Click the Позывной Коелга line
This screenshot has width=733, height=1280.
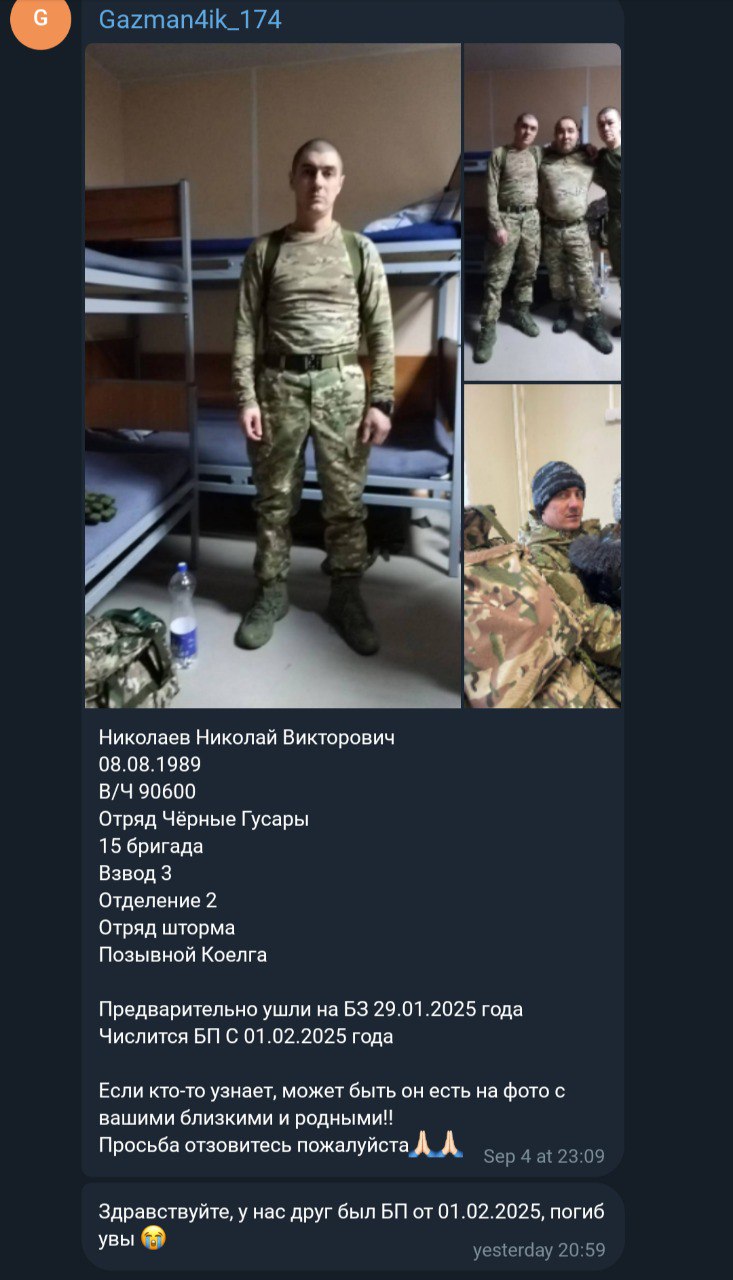click(x=183, y=954)
